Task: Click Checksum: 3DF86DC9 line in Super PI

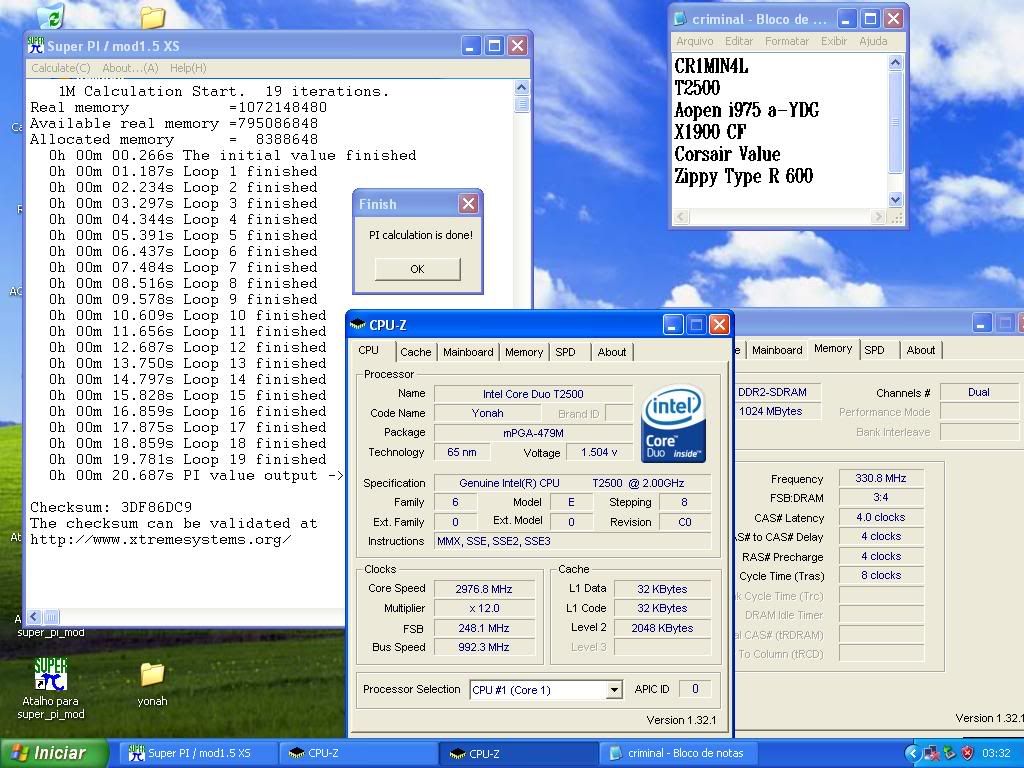Action: [x=111, y=507]
